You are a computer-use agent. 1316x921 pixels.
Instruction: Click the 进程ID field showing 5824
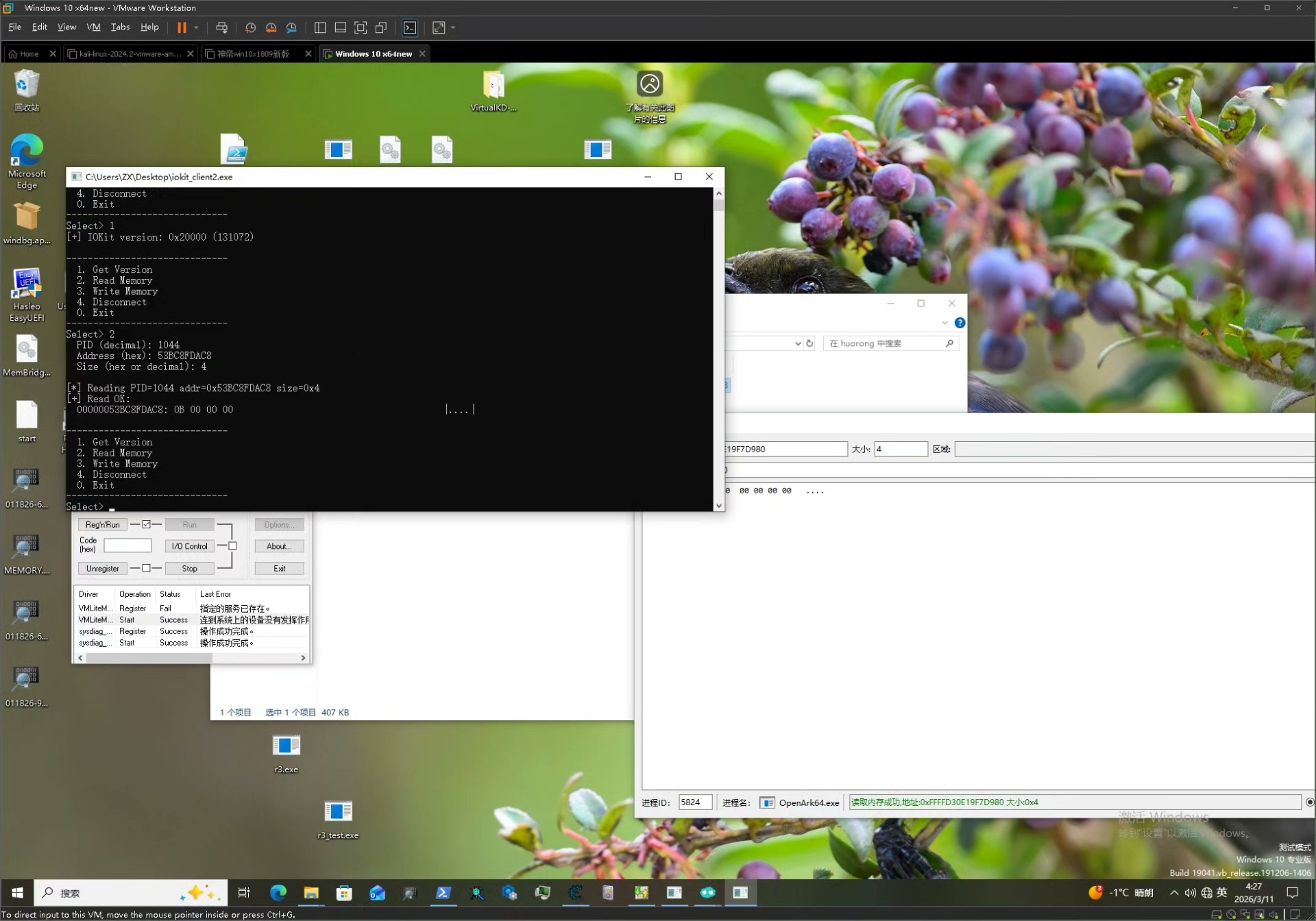click(x=695, y=802)
